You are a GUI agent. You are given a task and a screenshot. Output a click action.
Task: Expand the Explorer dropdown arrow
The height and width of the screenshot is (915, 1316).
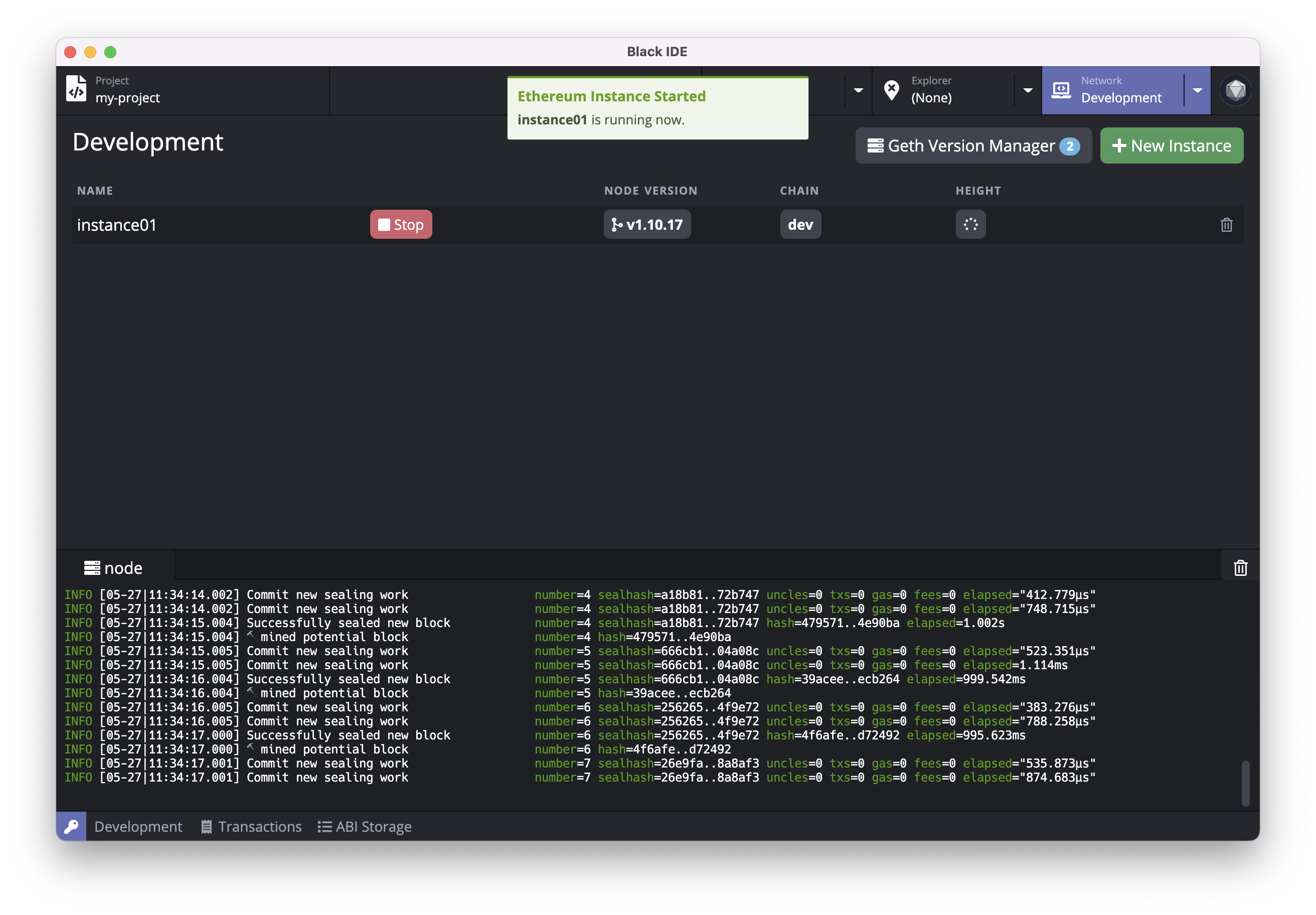click(1028, 90)
